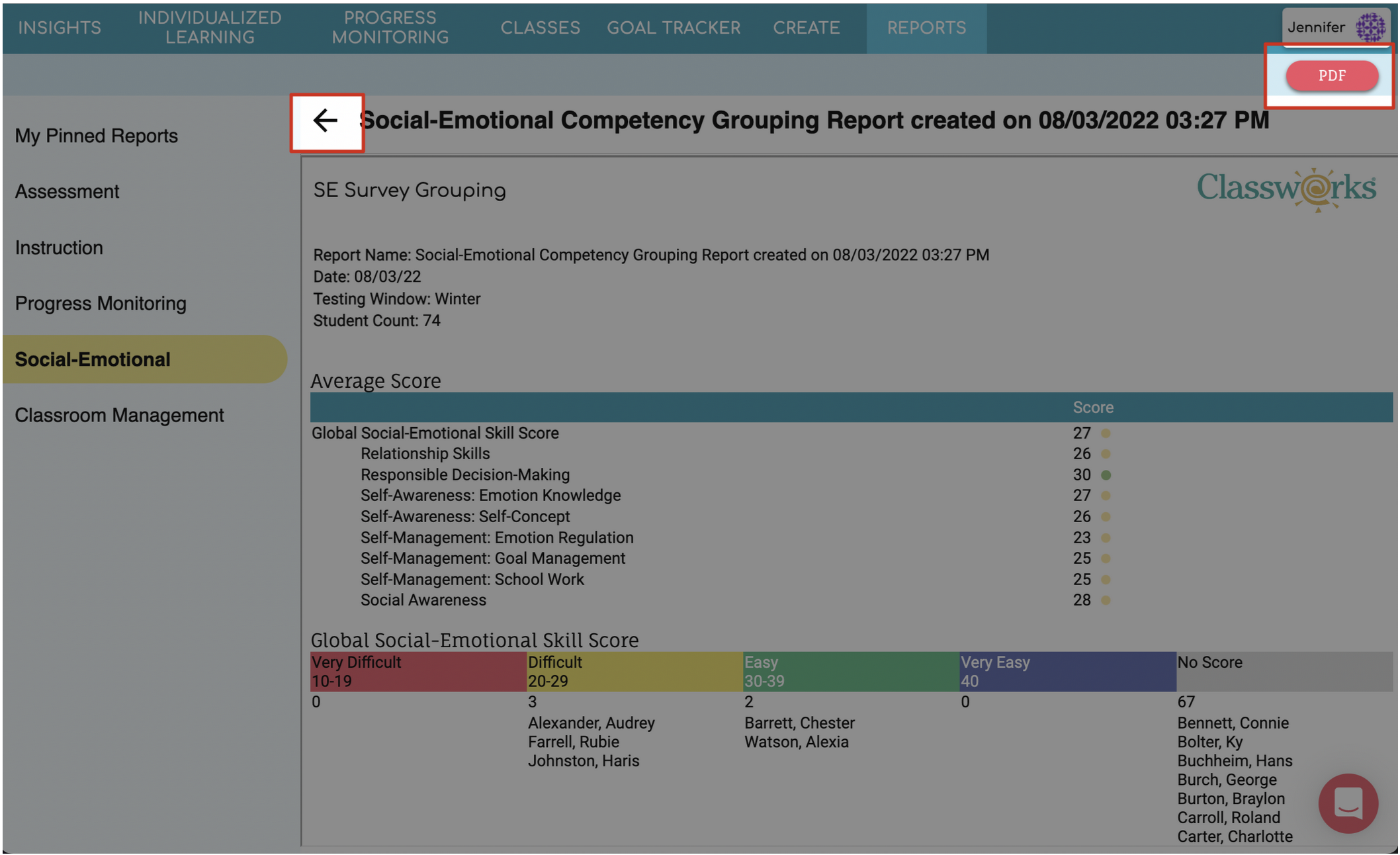
Task: View My Pinned Reports
Action: tap(97, 136)
